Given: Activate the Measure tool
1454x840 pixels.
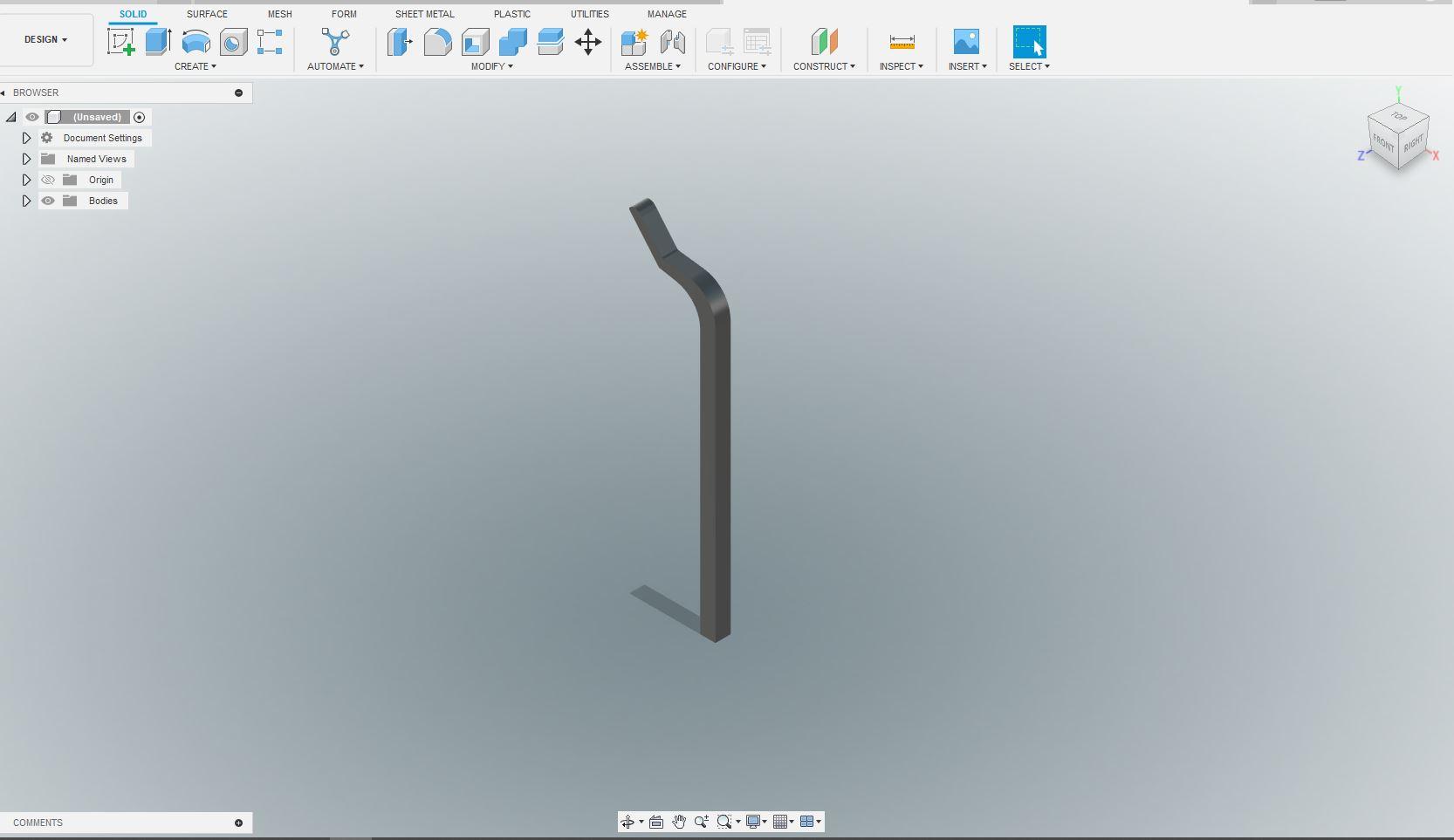Looking at the screenshot, I should (x=902, y=42).
